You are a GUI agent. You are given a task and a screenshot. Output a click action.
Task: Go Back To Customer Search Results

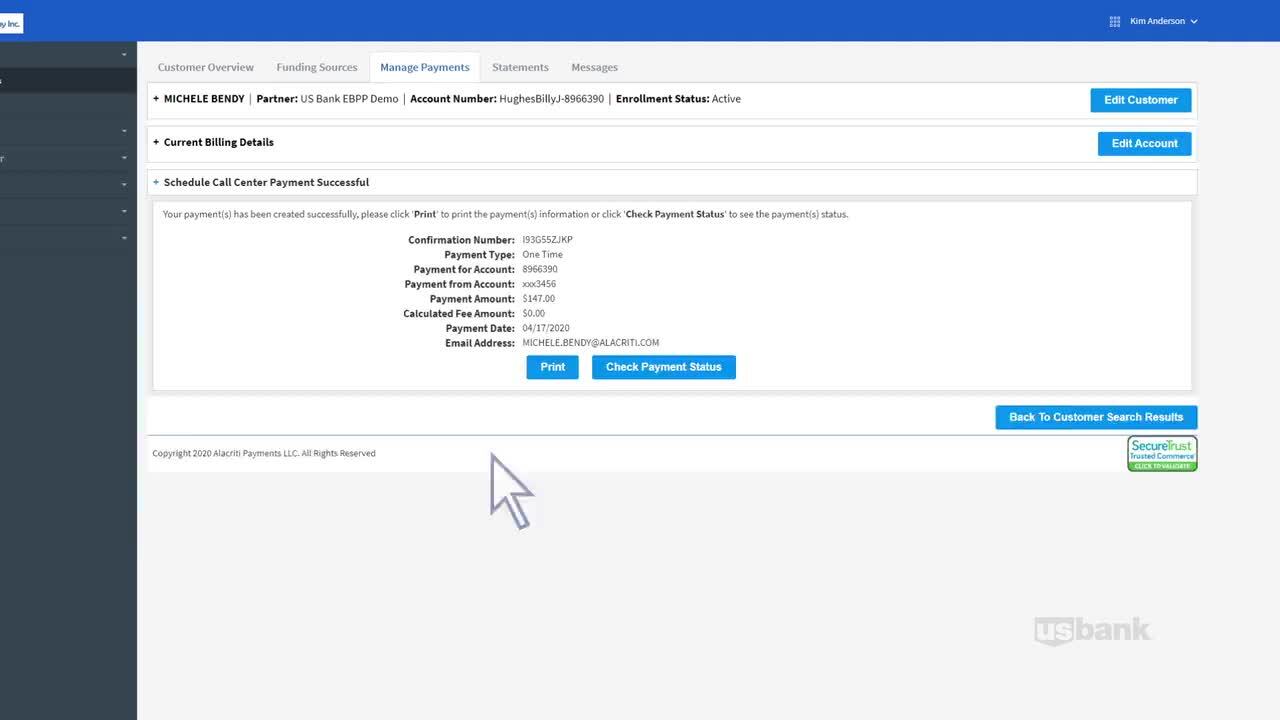click(x=1095, y=417)
